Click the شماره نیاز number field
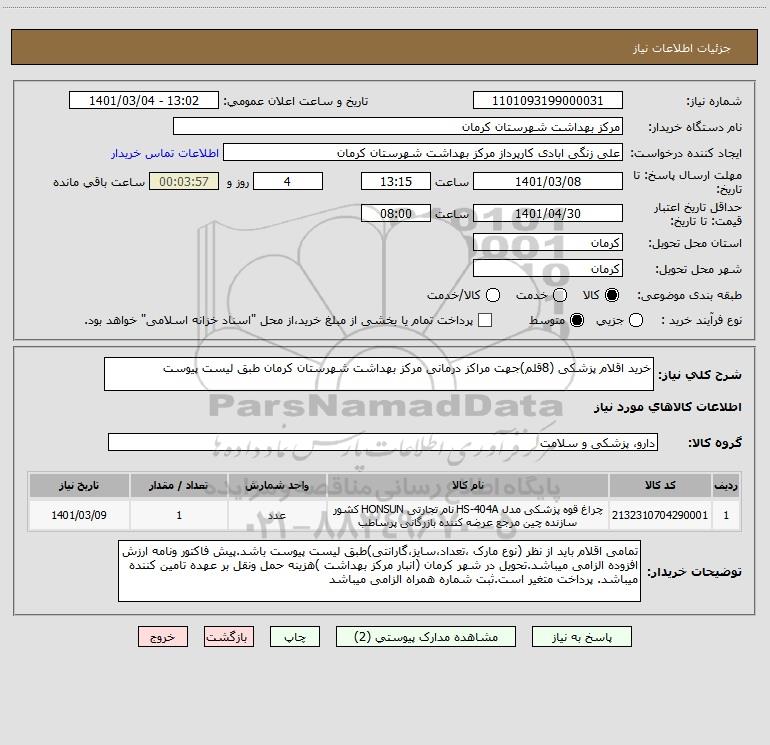The image size is (770, 745). 548,101
